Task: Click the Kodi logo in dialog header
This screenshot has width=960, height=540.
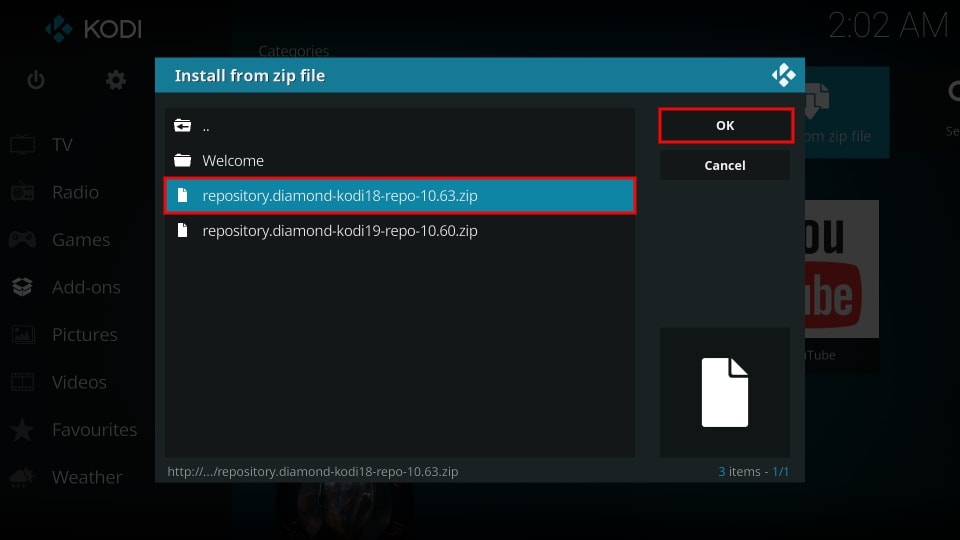Action: 783,75
